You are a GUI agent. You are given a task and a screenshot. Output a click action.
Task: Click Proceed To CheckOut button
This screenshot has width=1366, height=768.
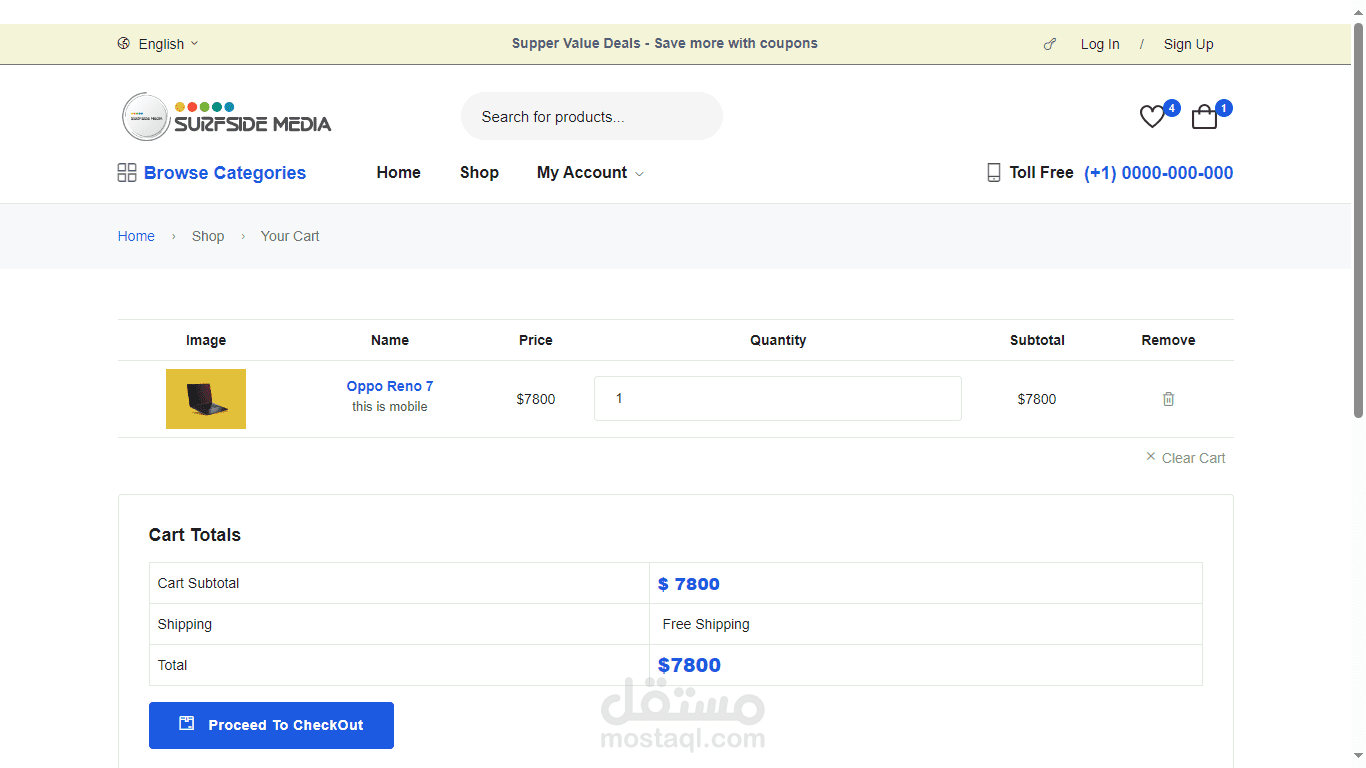(x=271, y=725)
